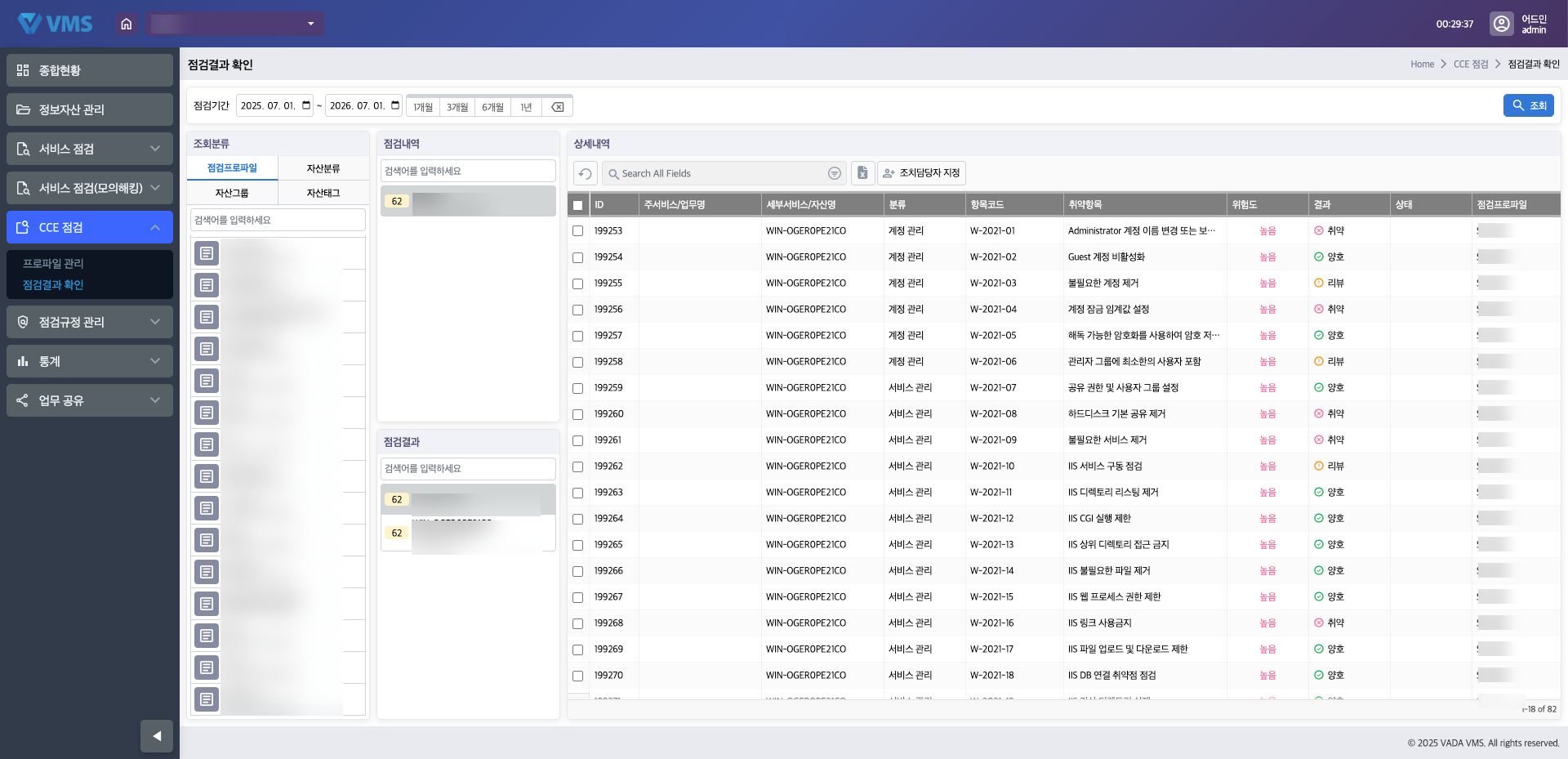Select the 62 item in 점검내역 list
This screenshot has width=1568, height=759.
point(468,201)
